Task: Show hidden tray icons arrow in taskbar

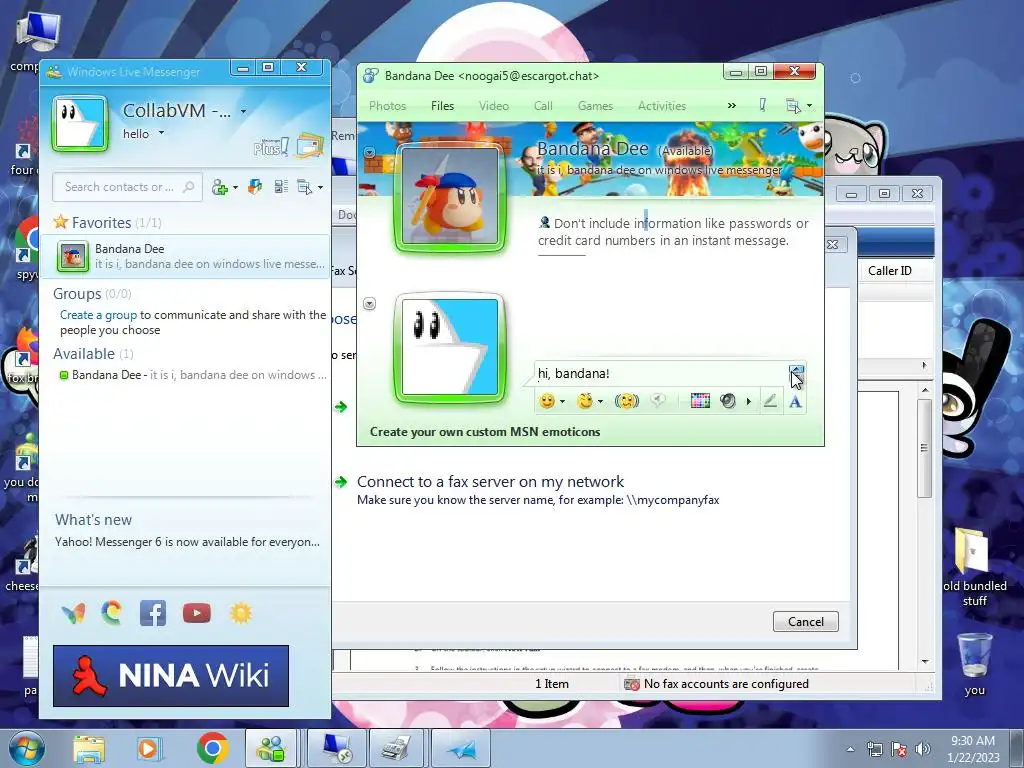Action: pyautogui.click(x=850, y=749)
